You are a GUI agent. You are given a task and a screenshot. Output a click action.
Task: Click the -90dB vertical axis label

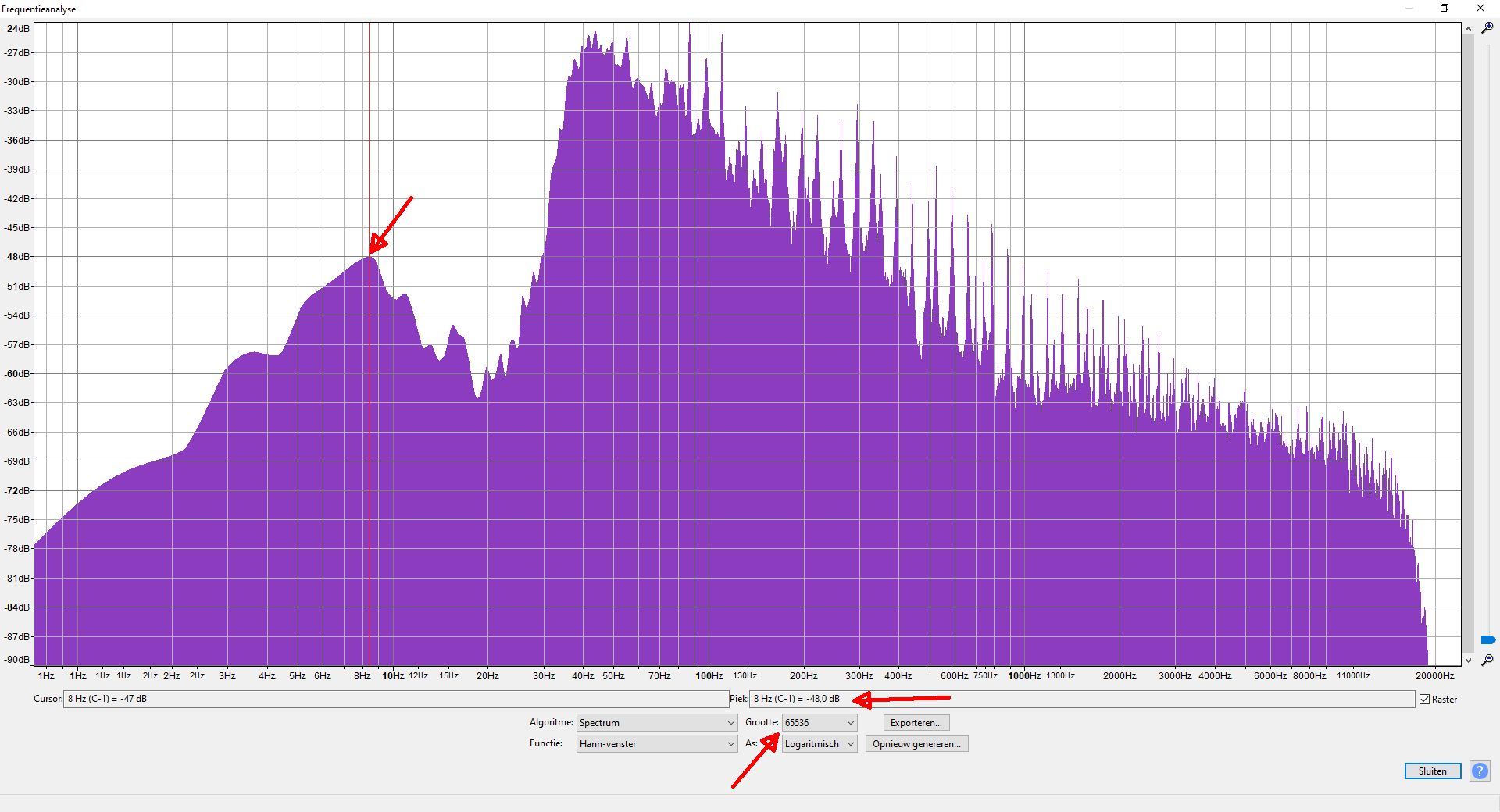16,659
